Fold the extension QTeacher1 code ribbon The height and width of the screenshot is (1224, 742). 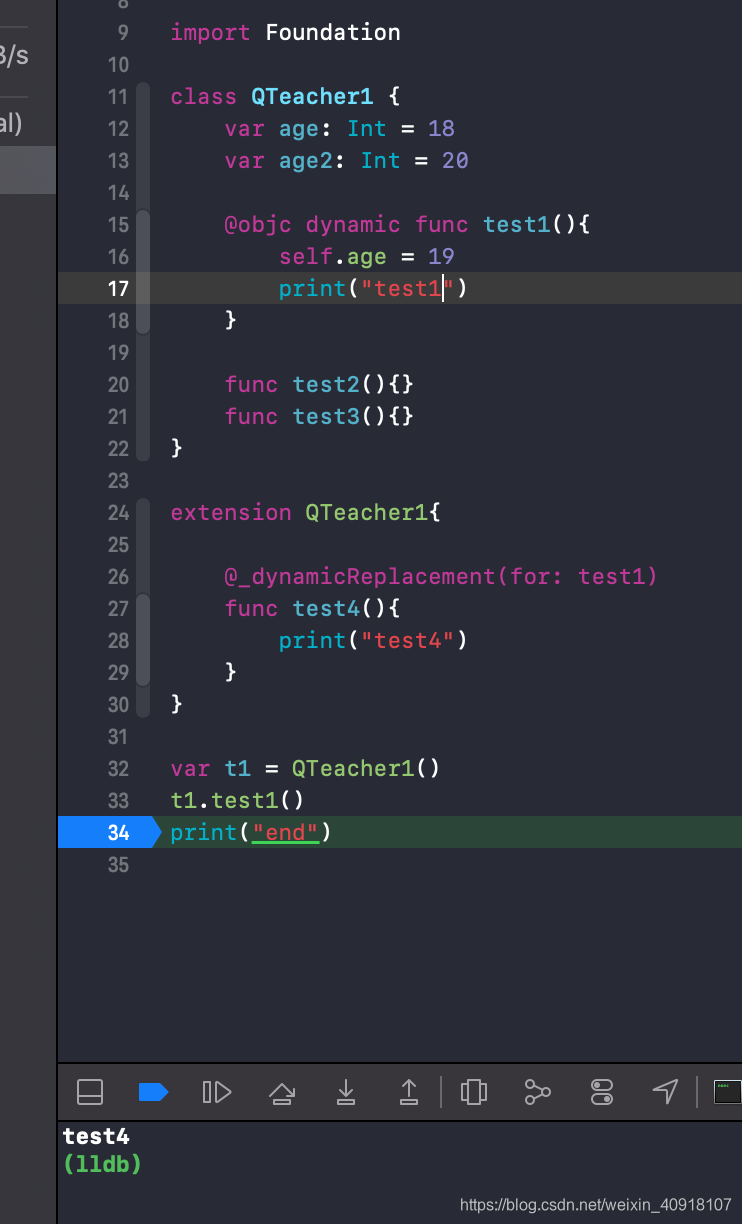(x=143, y=608)
